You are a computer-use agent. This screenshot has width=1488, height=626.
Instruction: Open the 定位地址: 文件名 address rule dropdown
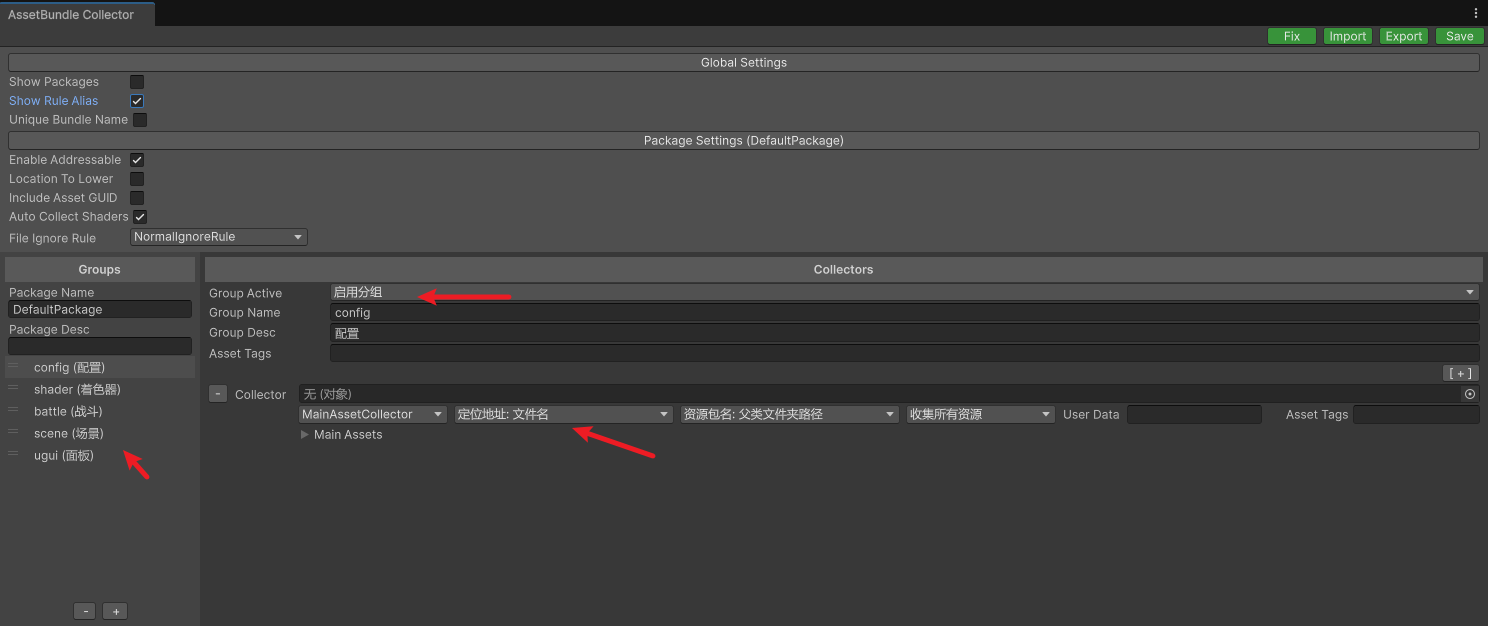[564, 414]
